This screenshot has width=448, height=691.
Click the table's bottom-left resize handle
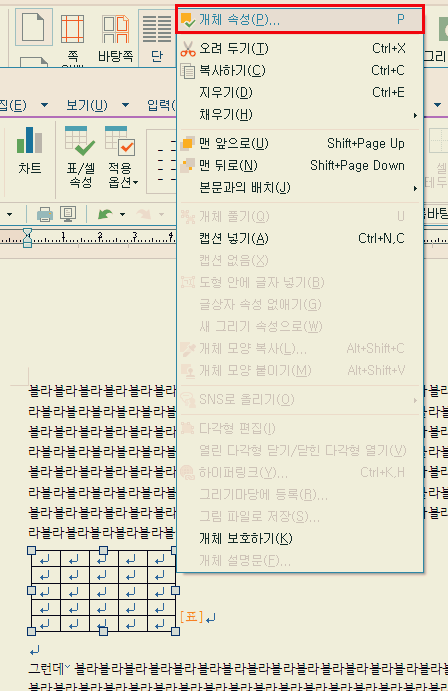coord(31,632)
